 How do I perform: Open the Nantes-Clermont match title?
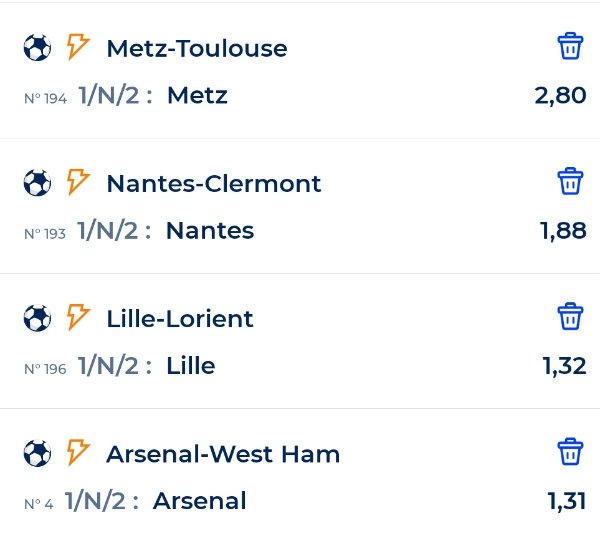[214, 184]
